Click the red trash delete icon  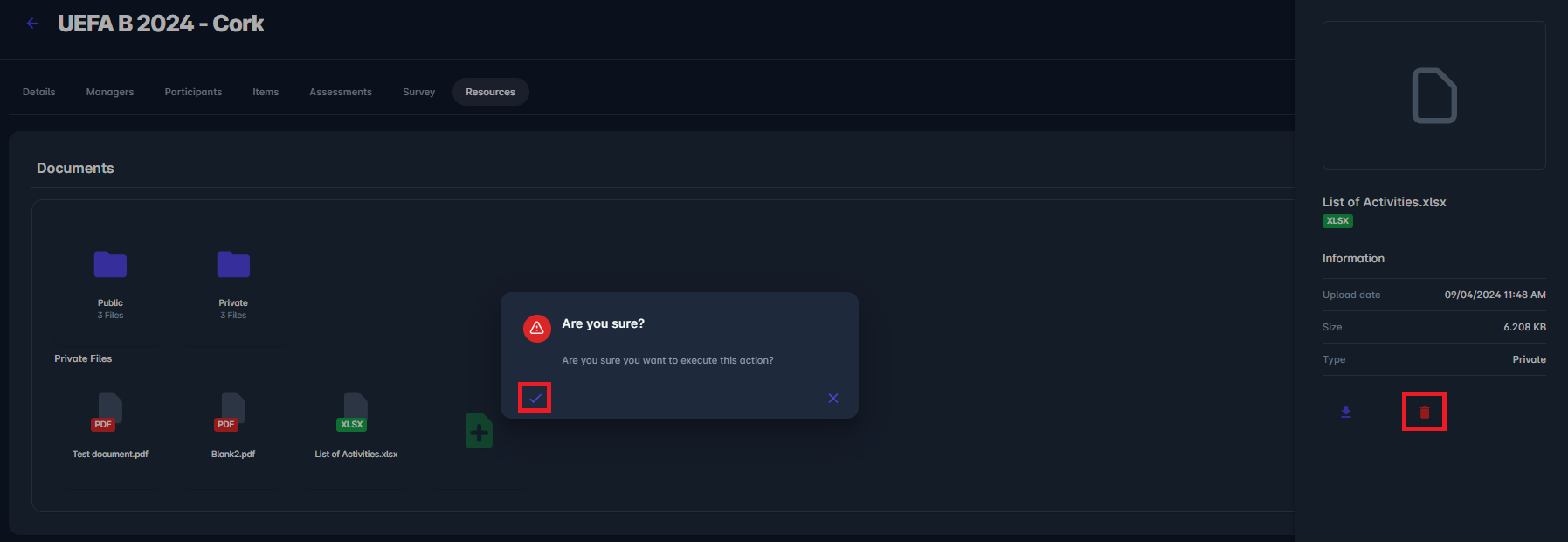click(x=1424, y=412)
